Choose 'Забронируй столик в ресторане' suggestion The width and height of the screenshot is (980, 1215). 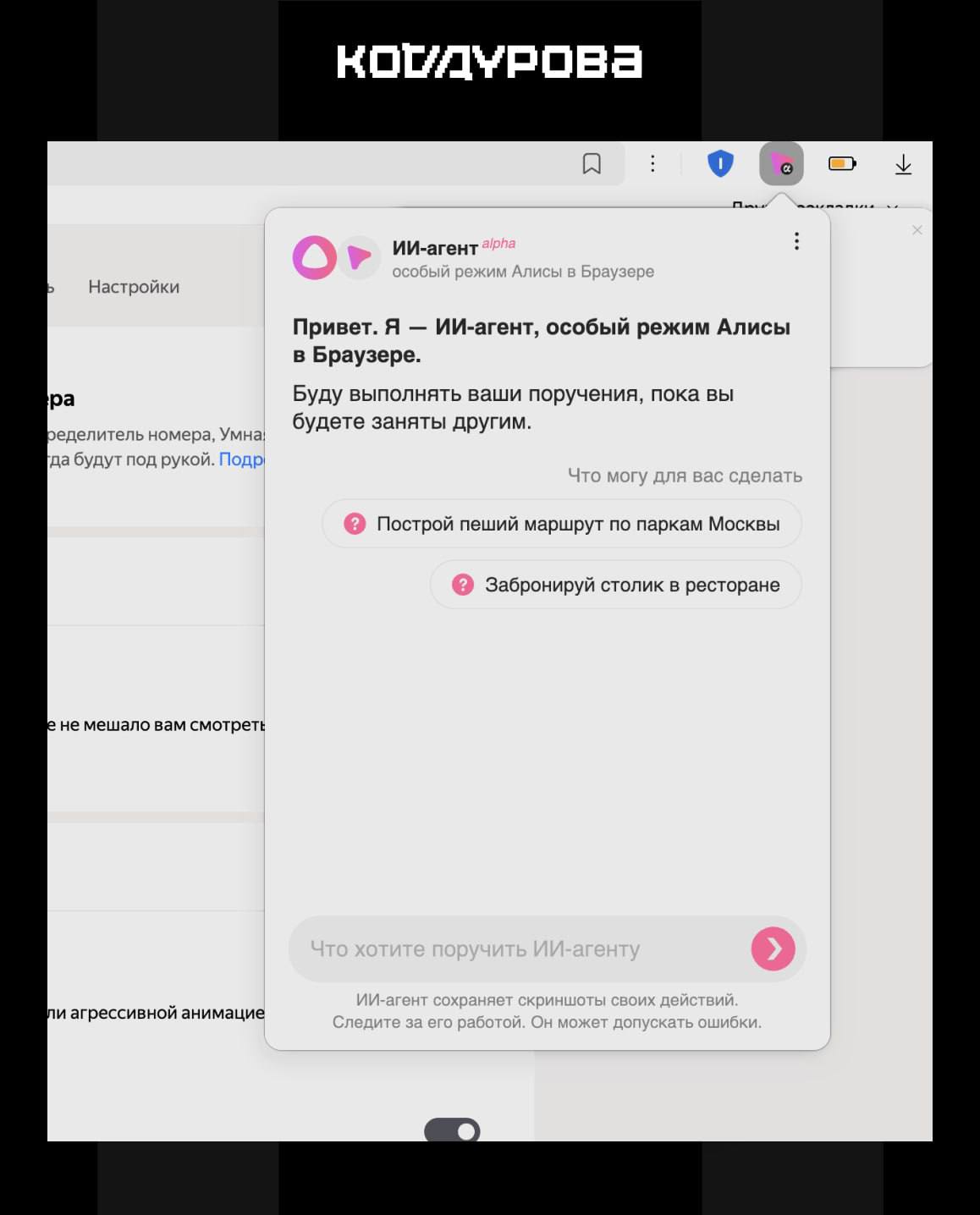[616, 585]
